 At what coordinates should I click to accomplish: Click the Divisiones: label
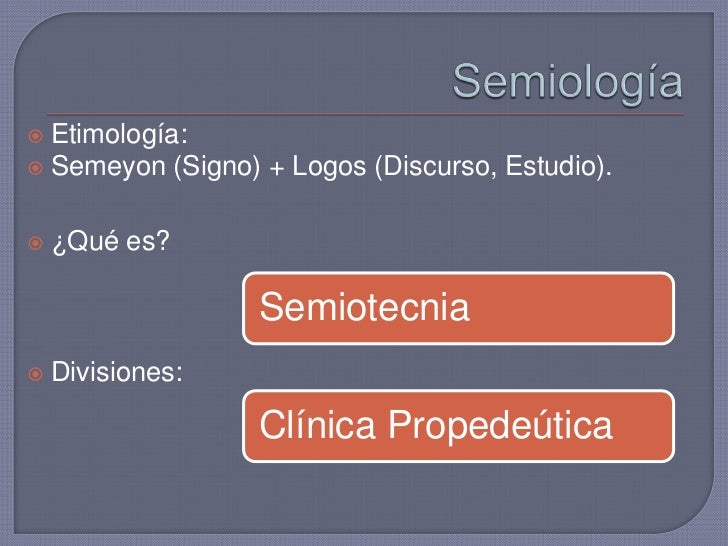(x=116, y=375)
